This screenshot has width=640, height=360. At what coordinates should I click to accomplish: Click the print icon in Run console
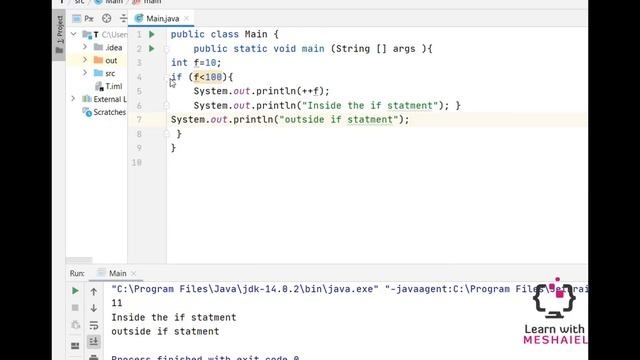click(x=94, y=357)
